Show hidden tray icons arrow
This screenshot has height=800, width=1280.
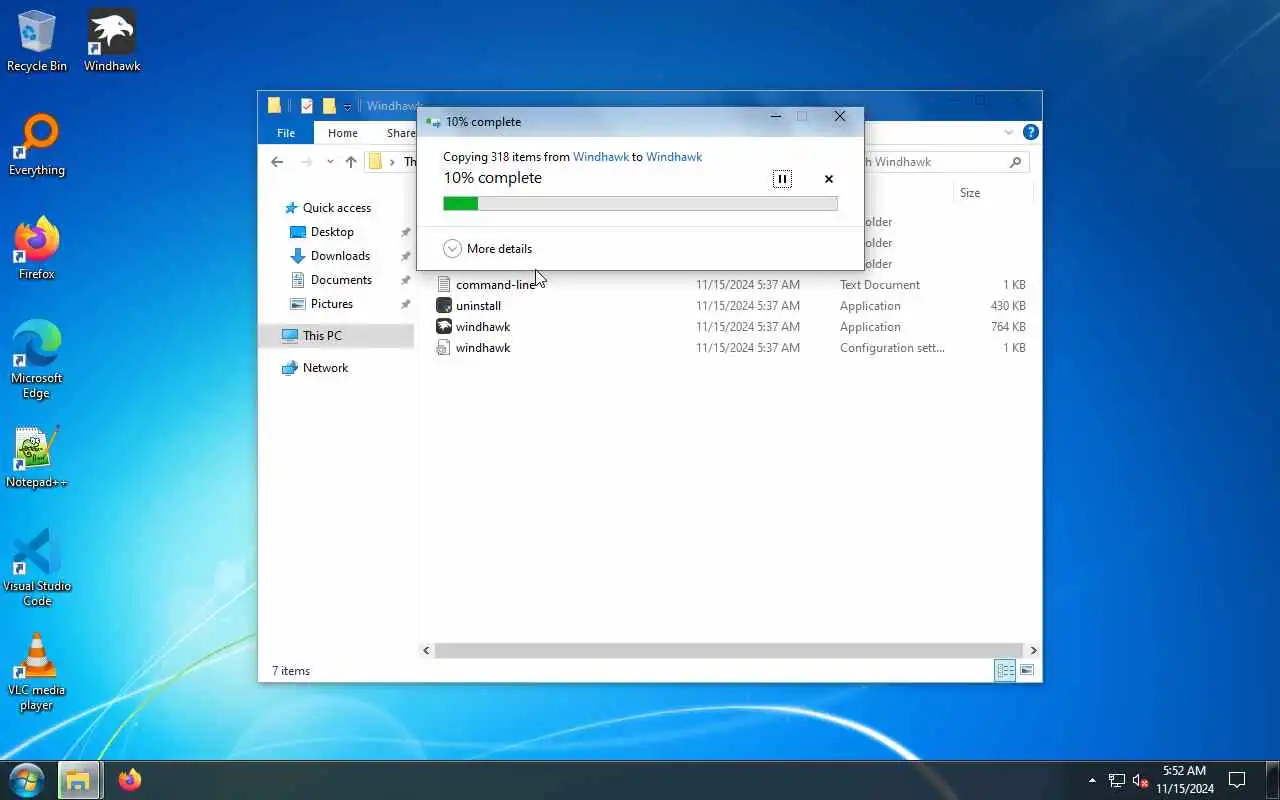pyautogui.click(x=1092, y=780)
